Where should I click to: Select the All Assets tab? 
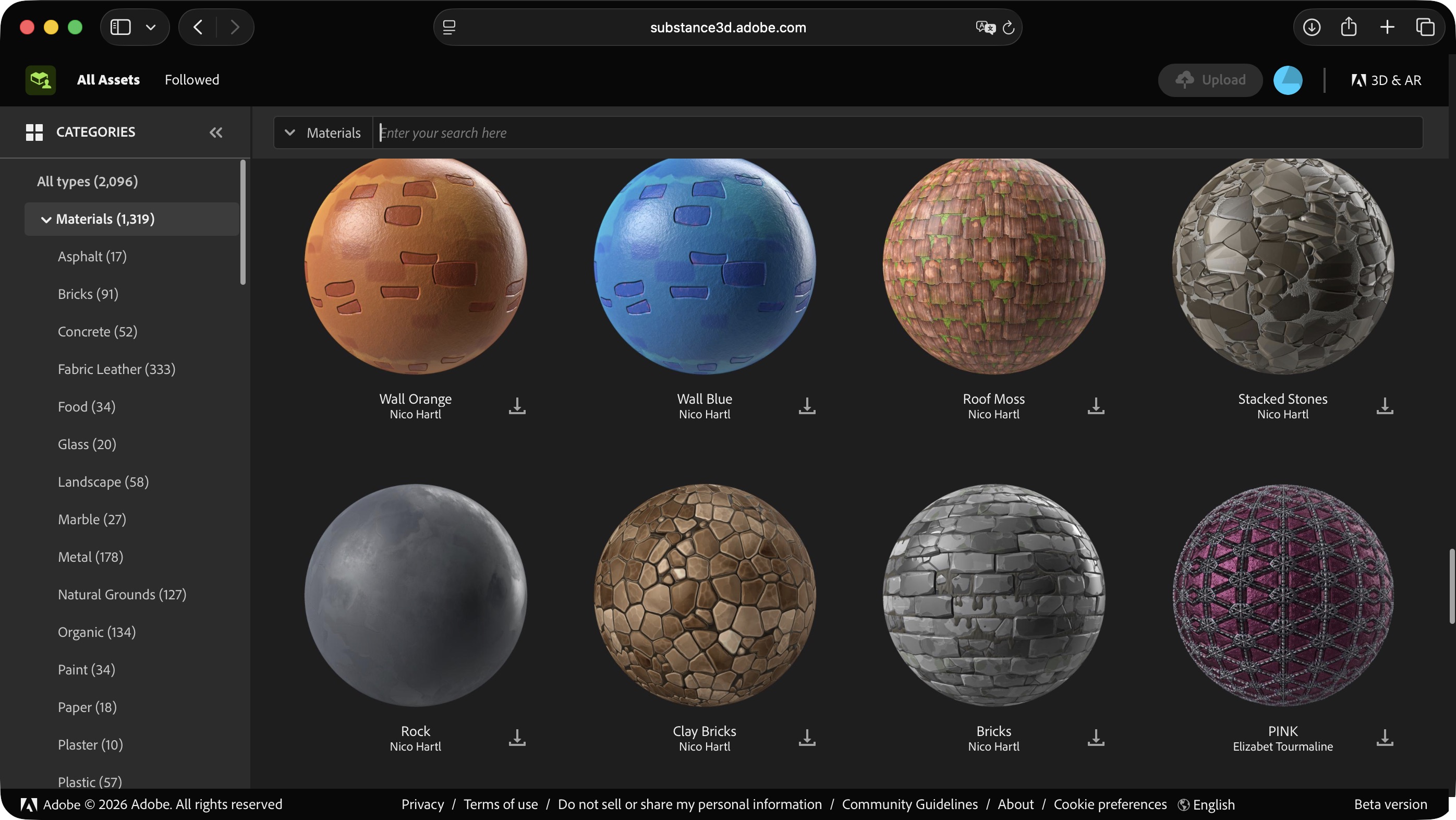(x=108, y=80)
